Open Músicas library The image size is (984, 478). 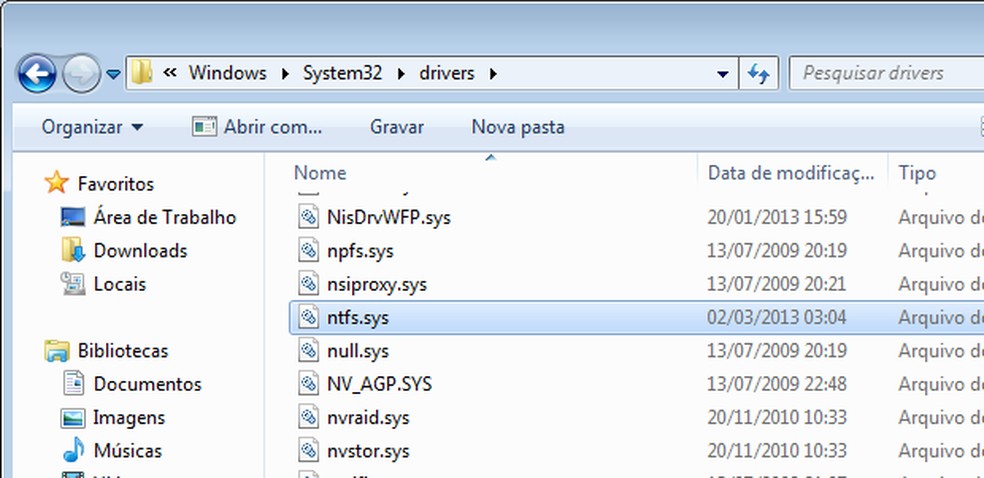[x=127, y=450]
